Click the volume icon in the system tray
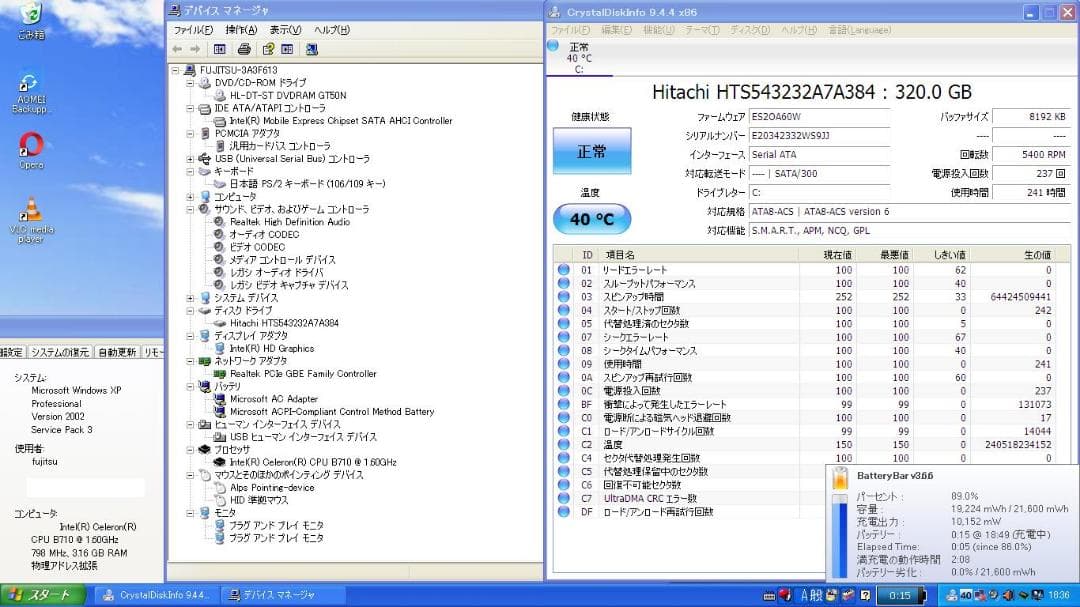This screenshot has width=1080, height=607. coord(1008,595)
